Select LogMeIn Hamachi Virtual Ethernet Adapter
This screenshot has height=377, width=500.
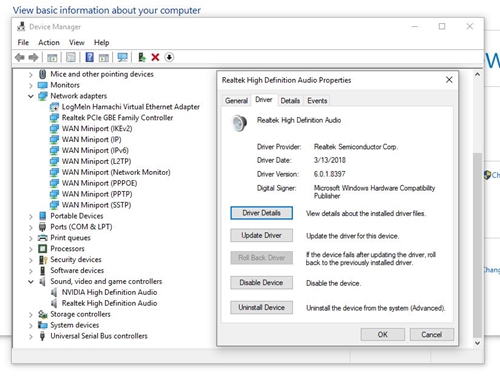[x=131, y=107]
